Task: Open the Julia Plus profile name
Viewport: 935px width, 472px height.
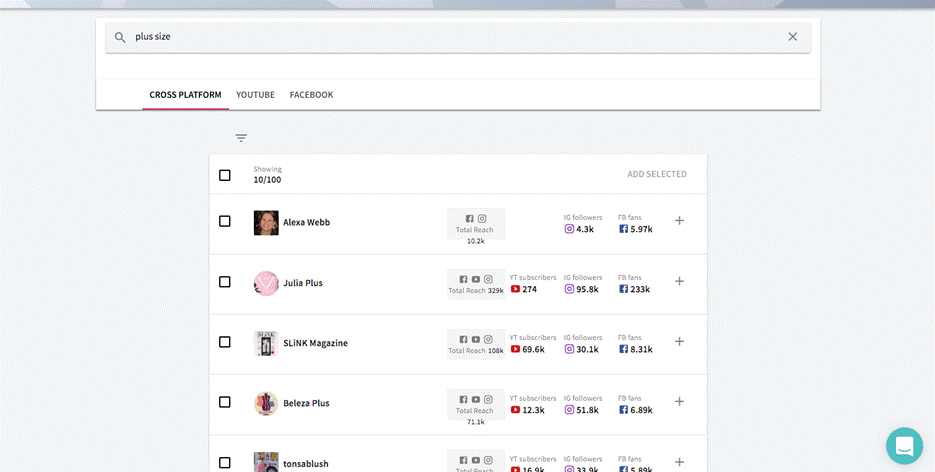Action: (x=303, y=283)
